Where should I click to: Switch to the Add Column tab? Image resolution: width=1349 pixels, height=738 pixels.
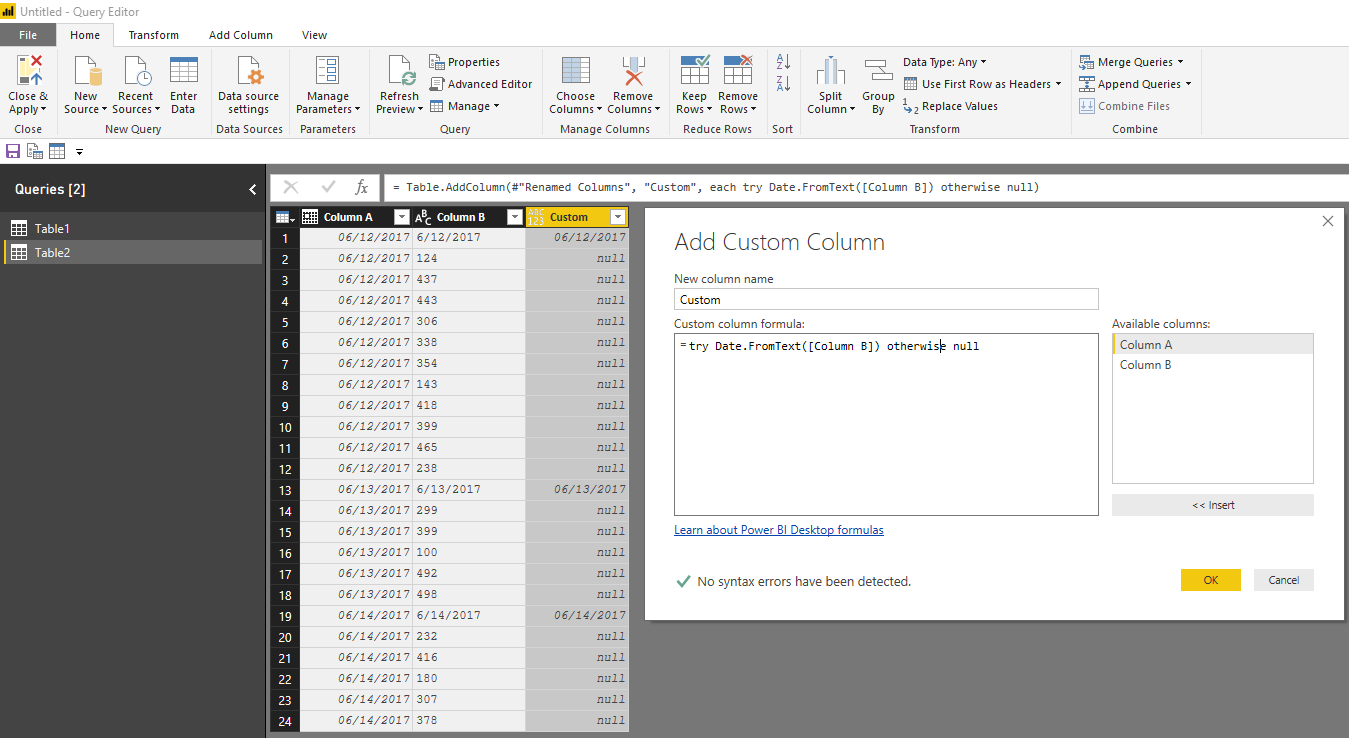click(x=241, y=35)
